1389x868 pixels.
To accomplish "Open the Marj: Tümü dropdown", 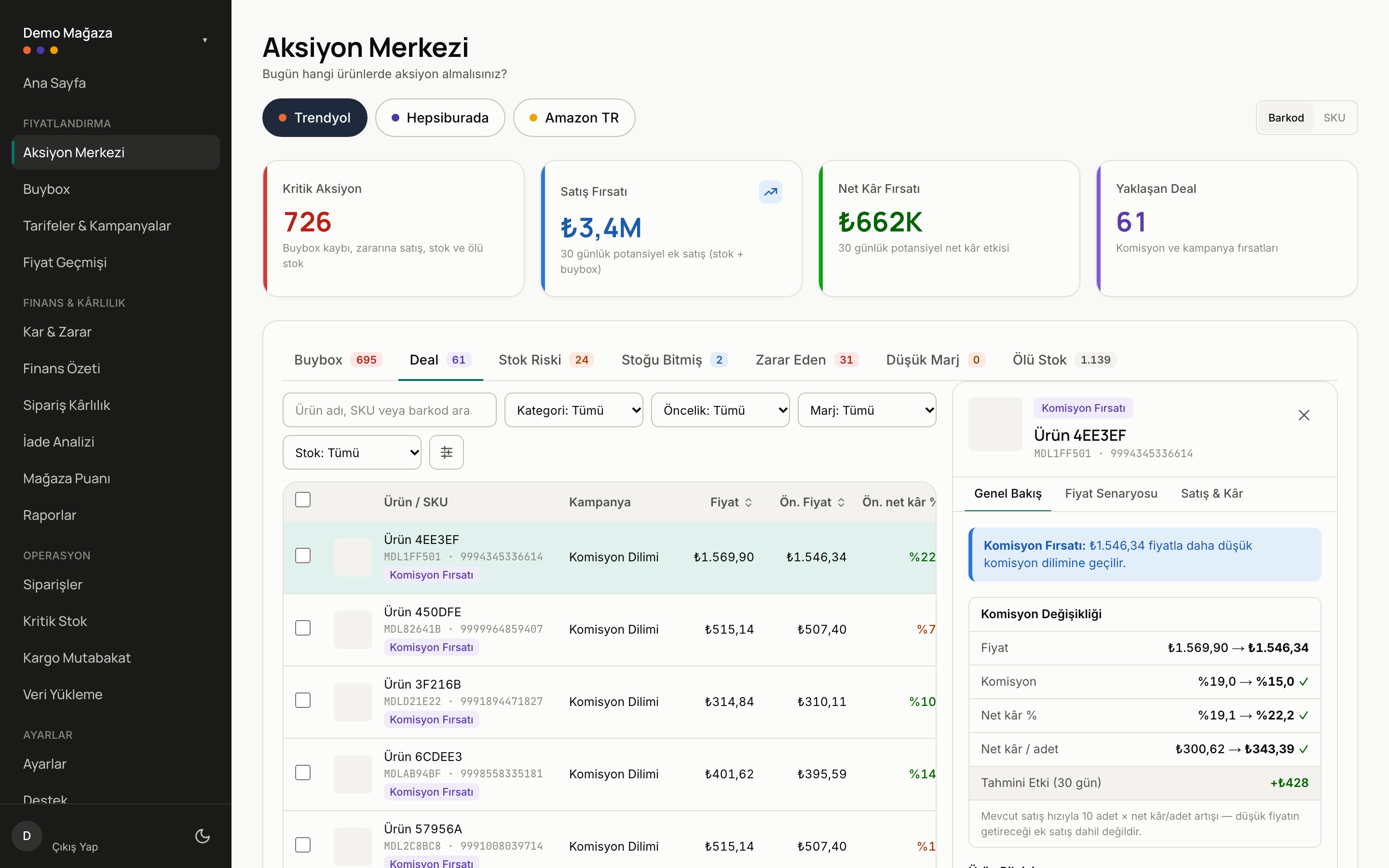I will [x=867, y=410].
